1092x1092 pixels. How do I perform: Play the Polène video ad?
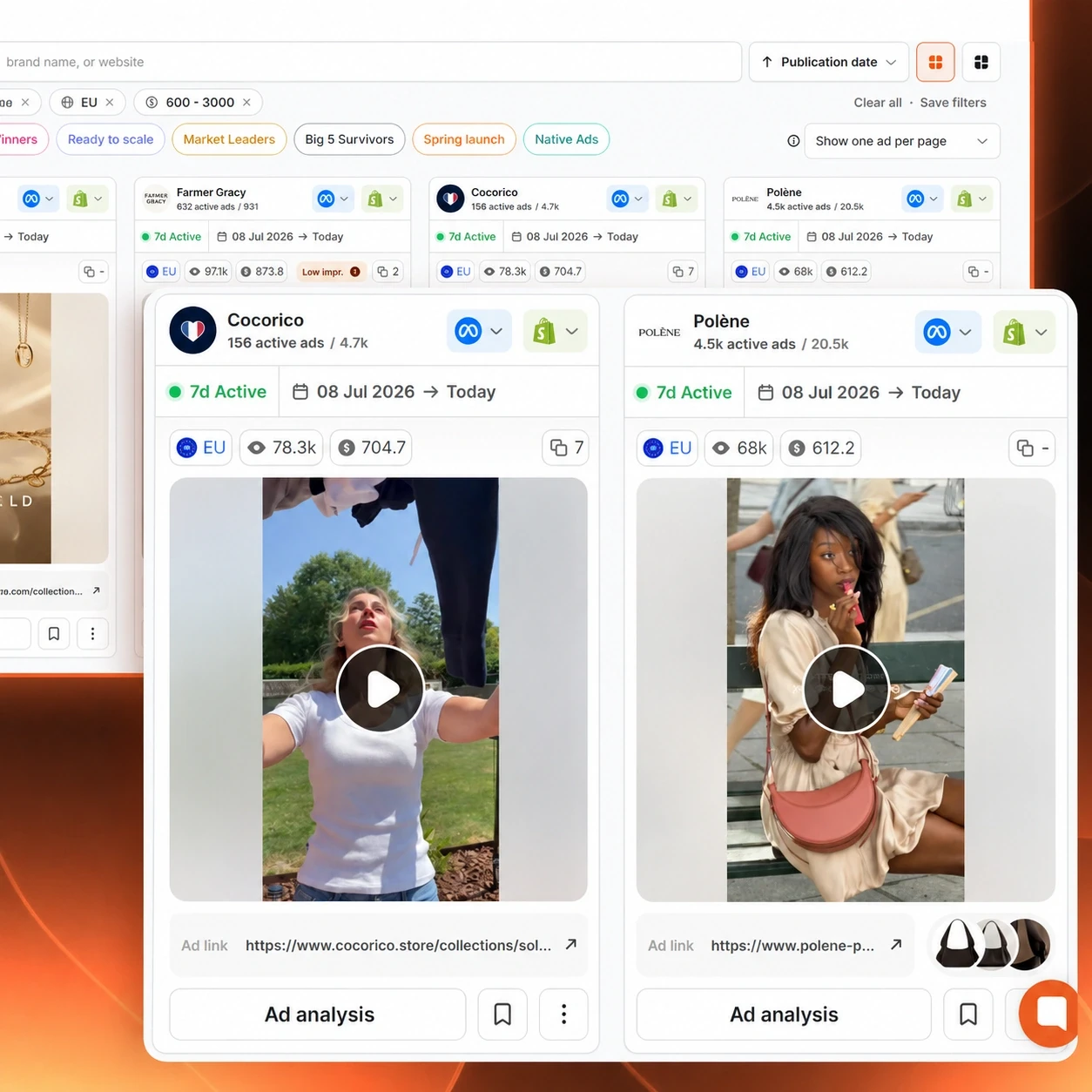(x=846, y=689)
